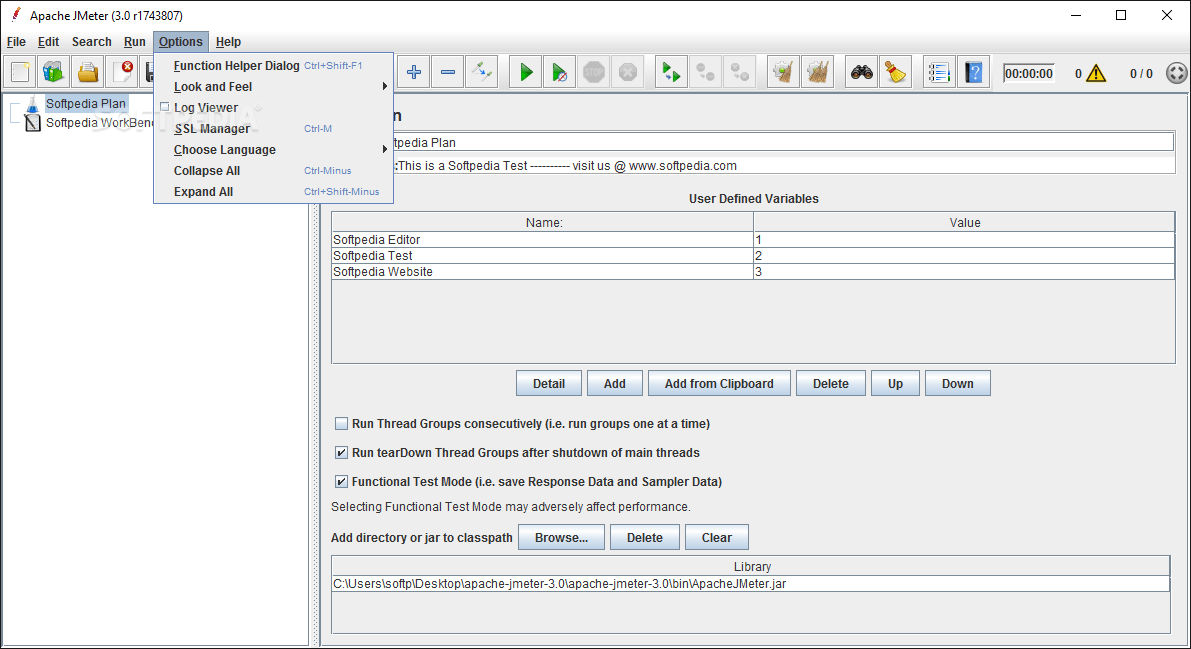The height and width of the screenshot is (649, 1191).
Task: Toggle Run tearDown Thread Groups checkbox
Action: coord(342,452)
